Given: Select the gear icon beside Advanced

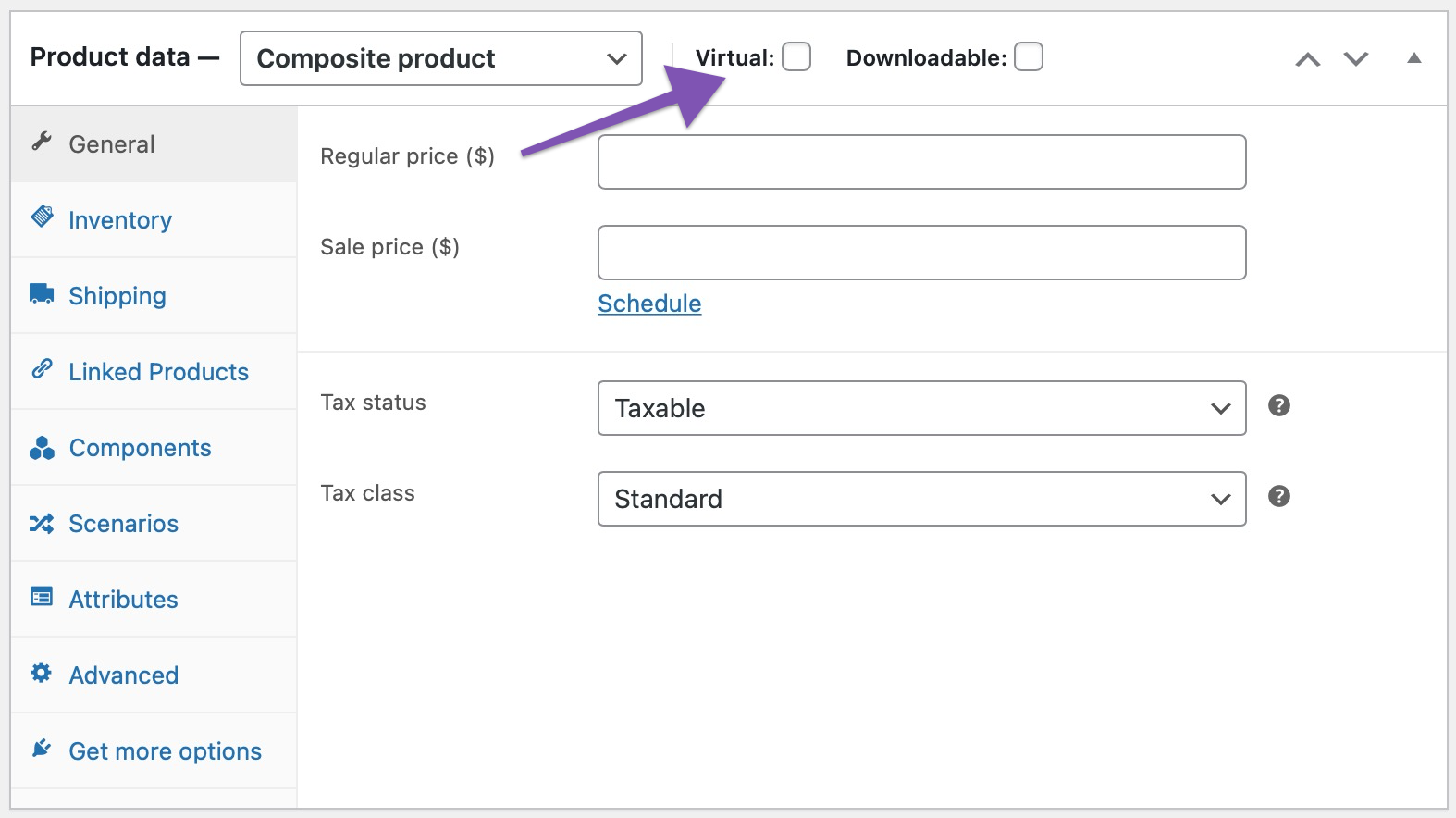Looking at the screenshot, I should click(41, 674).
